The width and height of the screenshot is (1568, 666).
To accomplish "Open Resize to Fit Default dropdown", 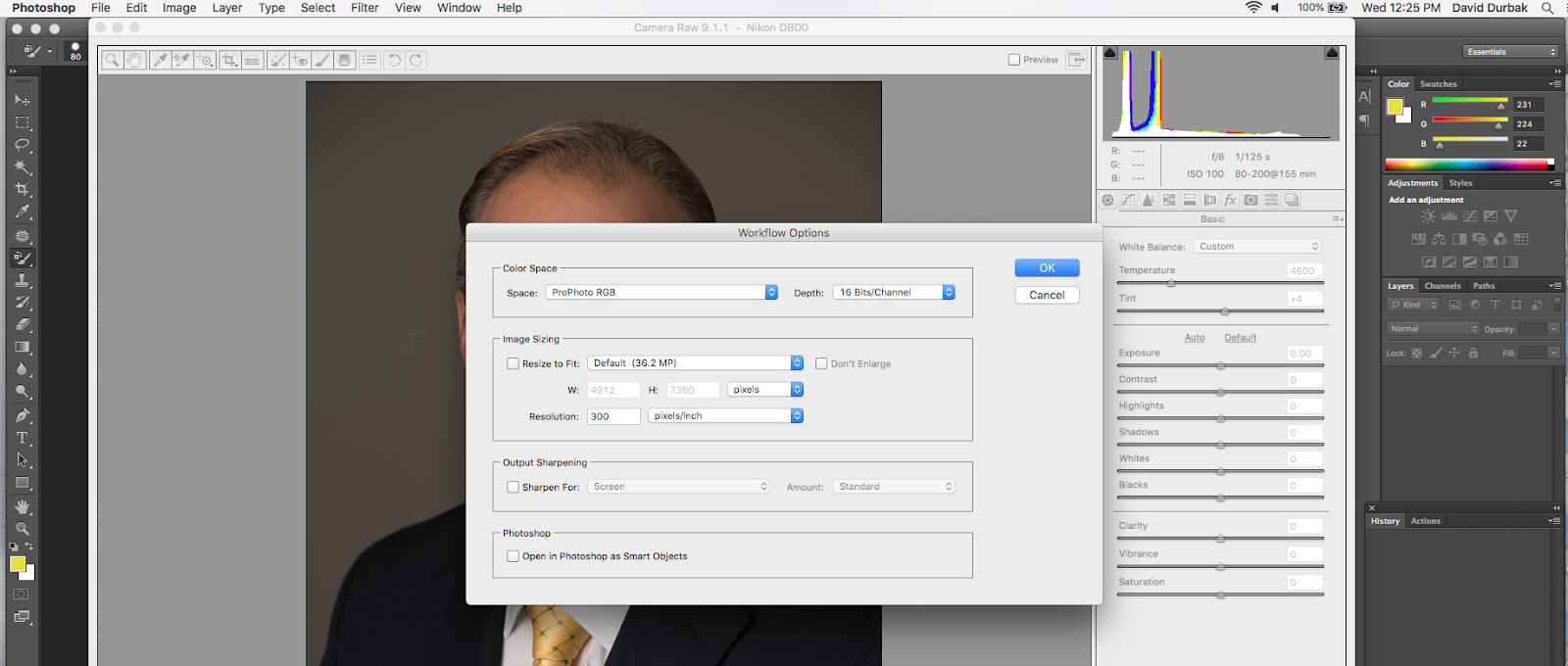I will coord(695,362).
